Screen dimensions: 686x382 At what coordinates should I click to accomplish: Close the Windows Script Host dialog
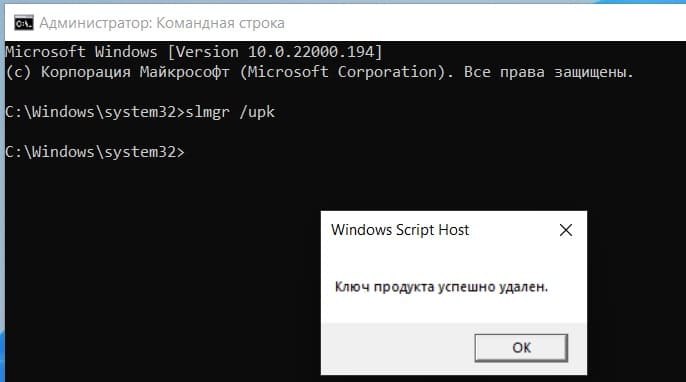point(566,230)
